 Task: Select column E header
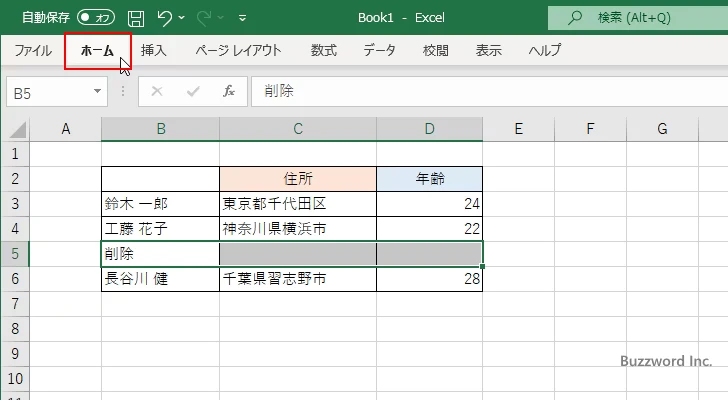(x=519, y=129)
